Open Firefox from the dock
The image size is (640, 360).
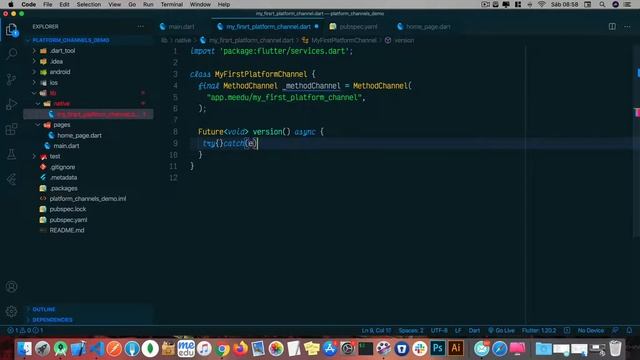click(x=240, y=349)
